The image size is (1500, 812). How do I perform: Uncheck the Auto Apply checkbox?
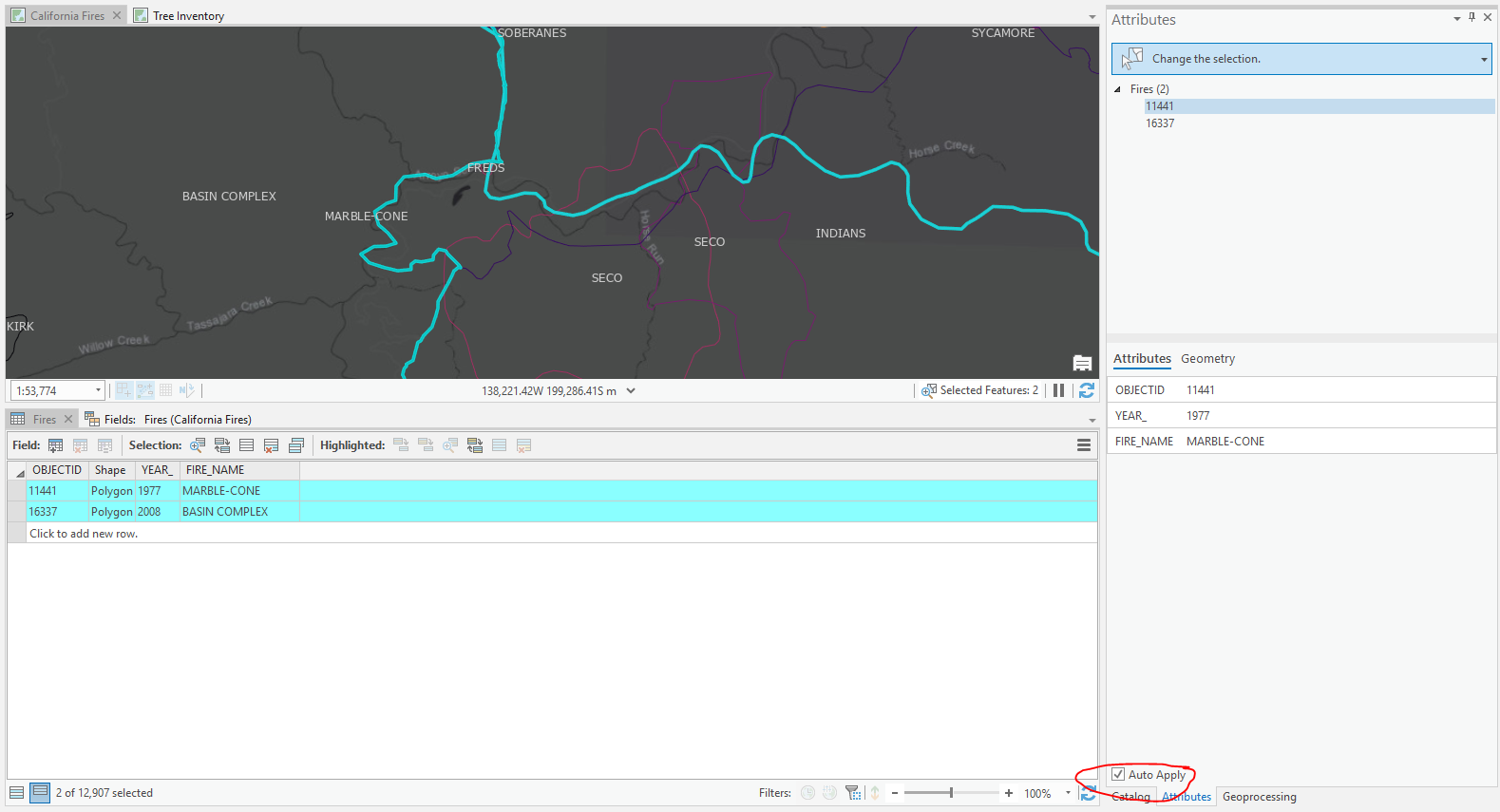pyautogui.click(x=1119, y=775)
